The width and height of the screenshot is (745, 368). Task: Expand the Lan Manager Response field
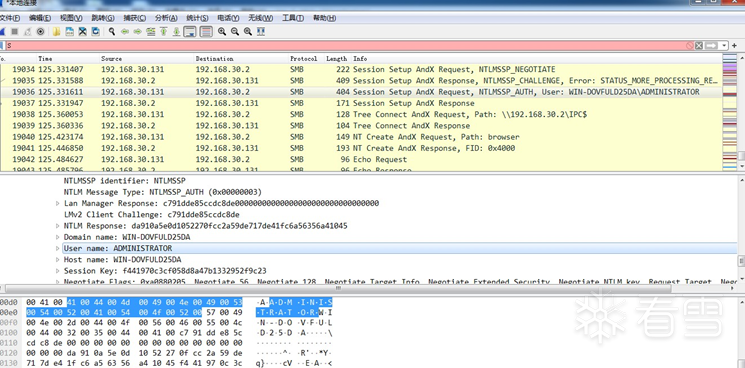click(x=58, y=203)
